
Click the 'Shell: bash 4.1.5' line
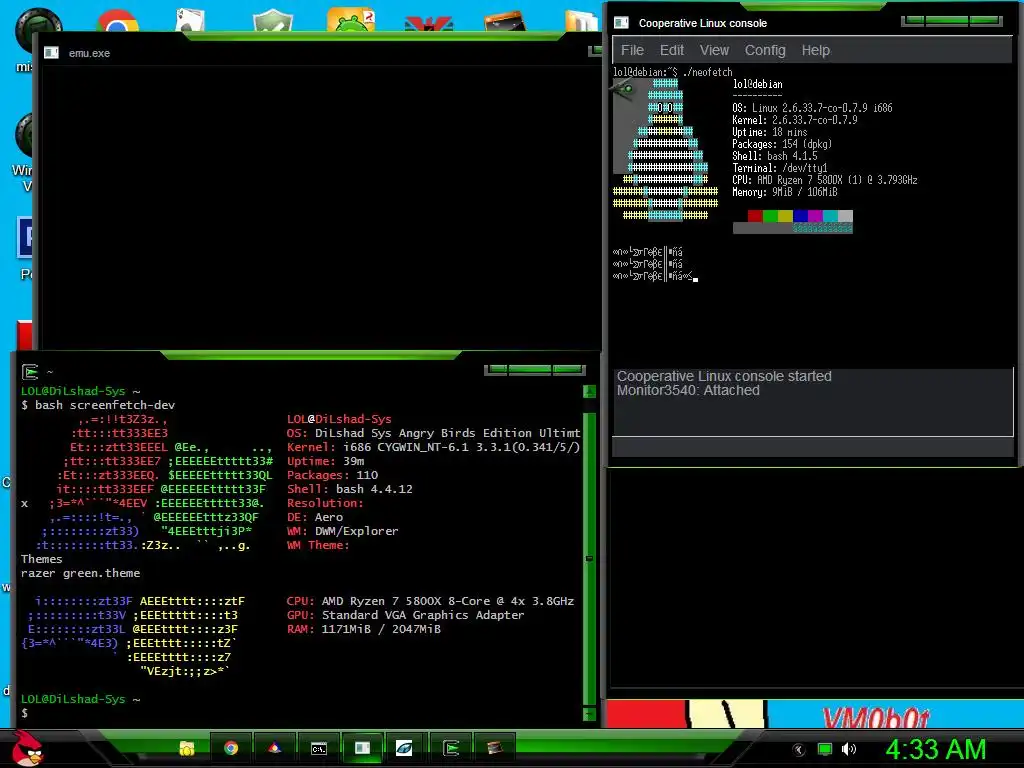click(x=775, y=156)
